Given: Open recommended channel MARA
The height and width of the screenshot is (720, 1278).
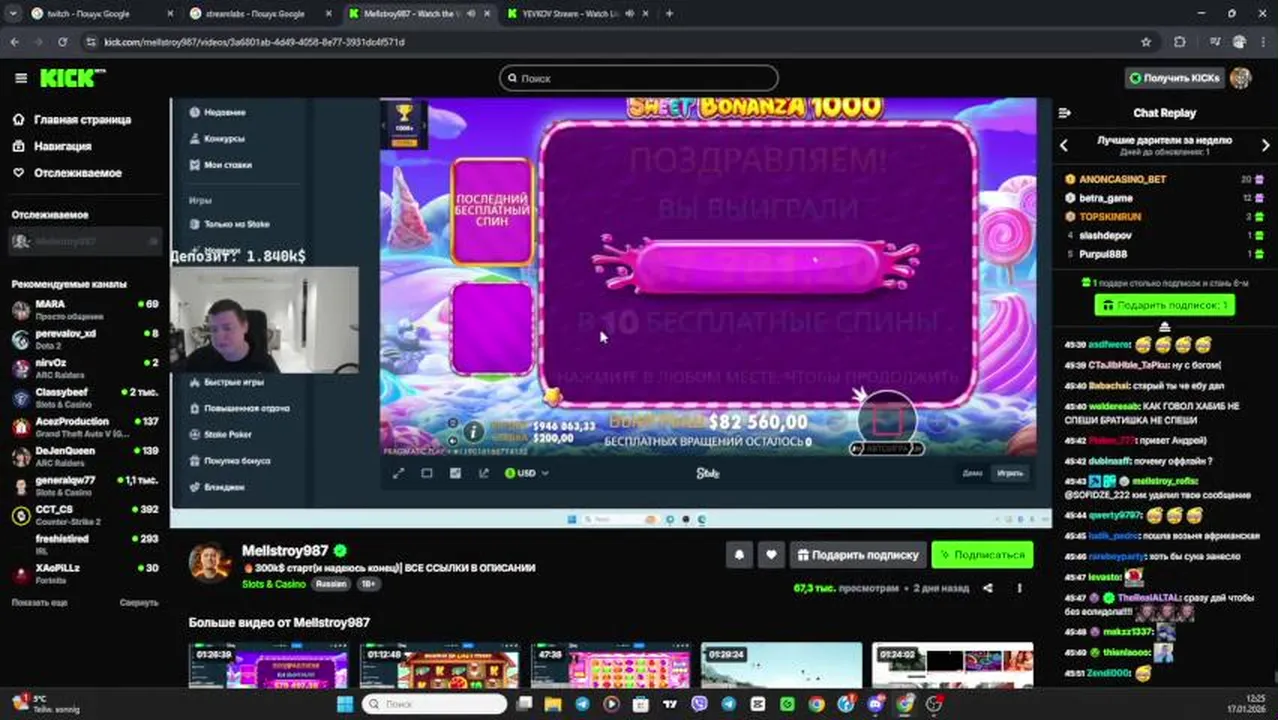Looking at the screenshot, I should coord(85,309).
